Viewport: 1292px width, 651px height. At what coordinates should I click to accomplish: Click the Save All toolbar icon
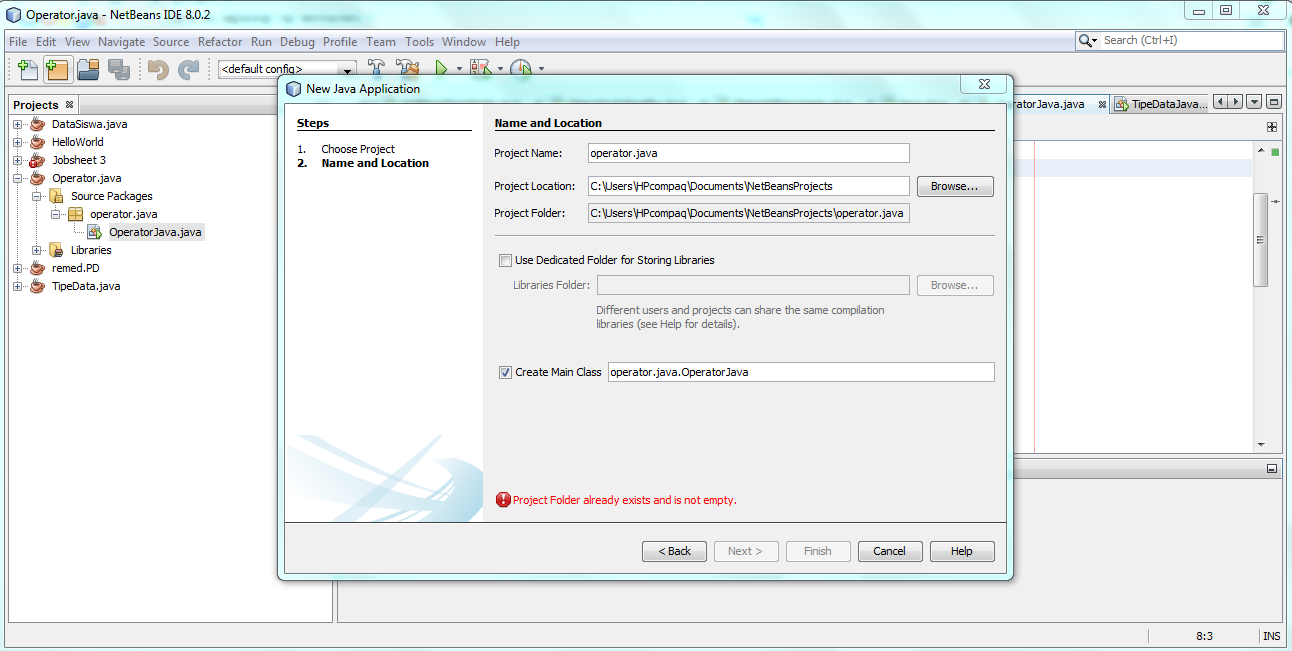[119, 69]
